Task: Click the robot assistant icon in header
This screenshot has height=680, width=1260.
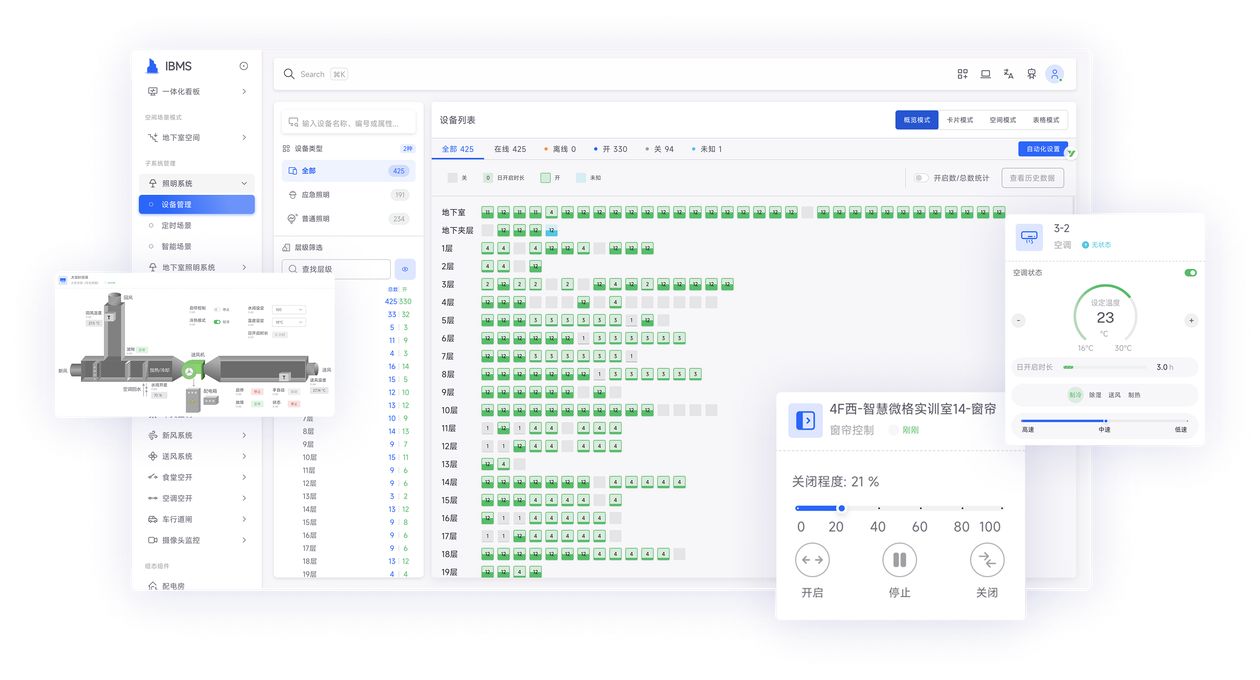Action: [1031, 74]
